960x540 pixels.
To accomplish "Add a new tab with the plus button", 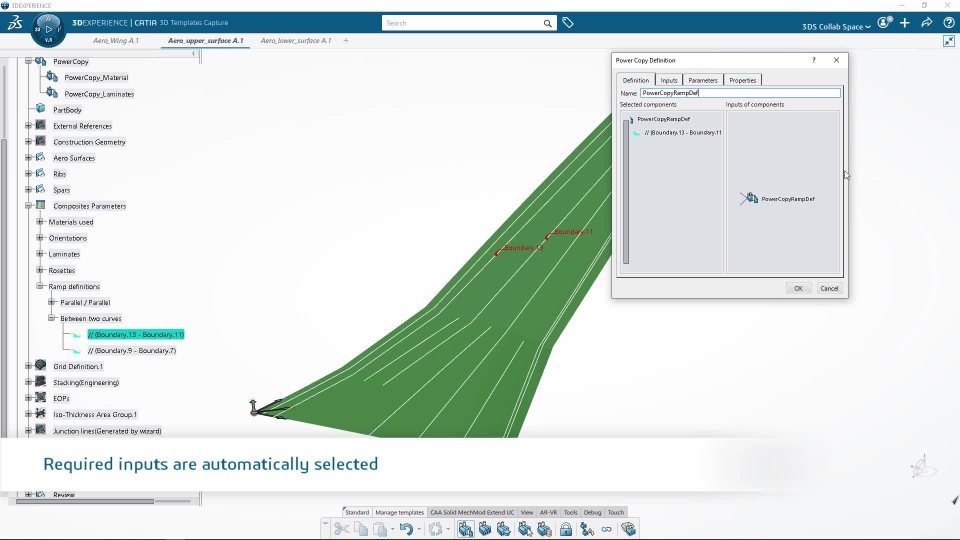I will point(346,40).
